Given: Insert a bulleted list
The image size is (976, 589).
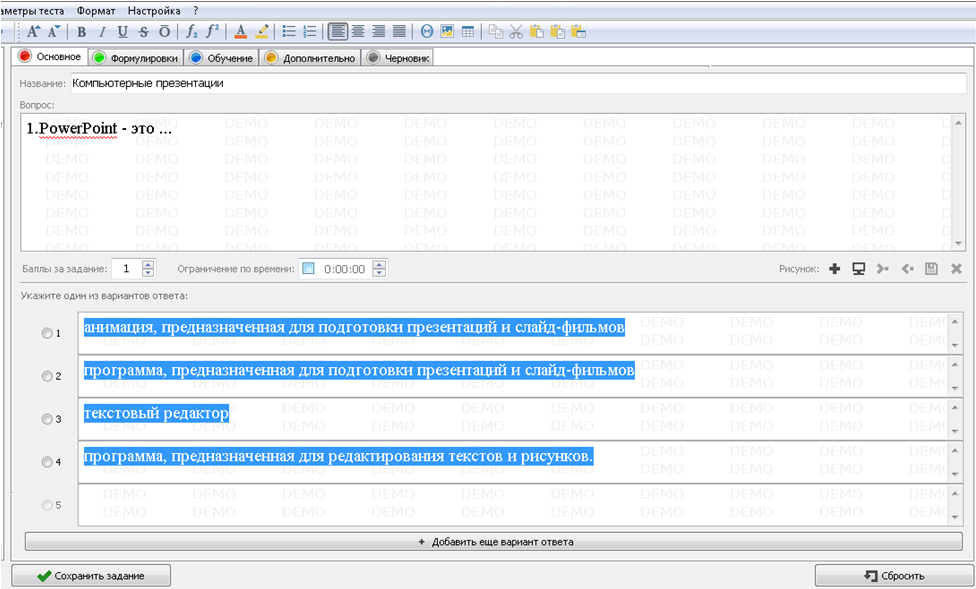Looking at the screenshot, I should (289, 32).
